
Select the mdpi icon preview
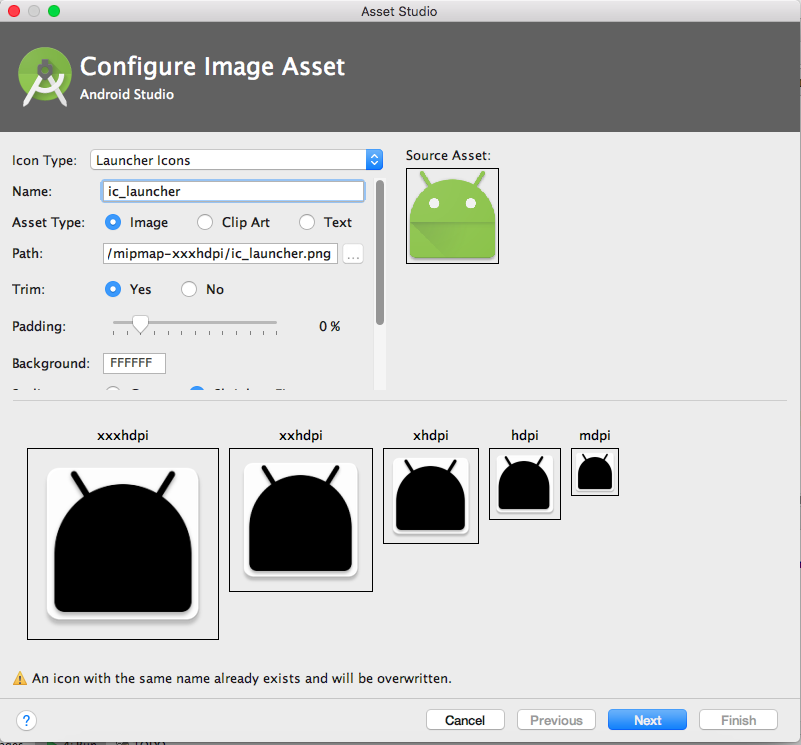(595, 471)
